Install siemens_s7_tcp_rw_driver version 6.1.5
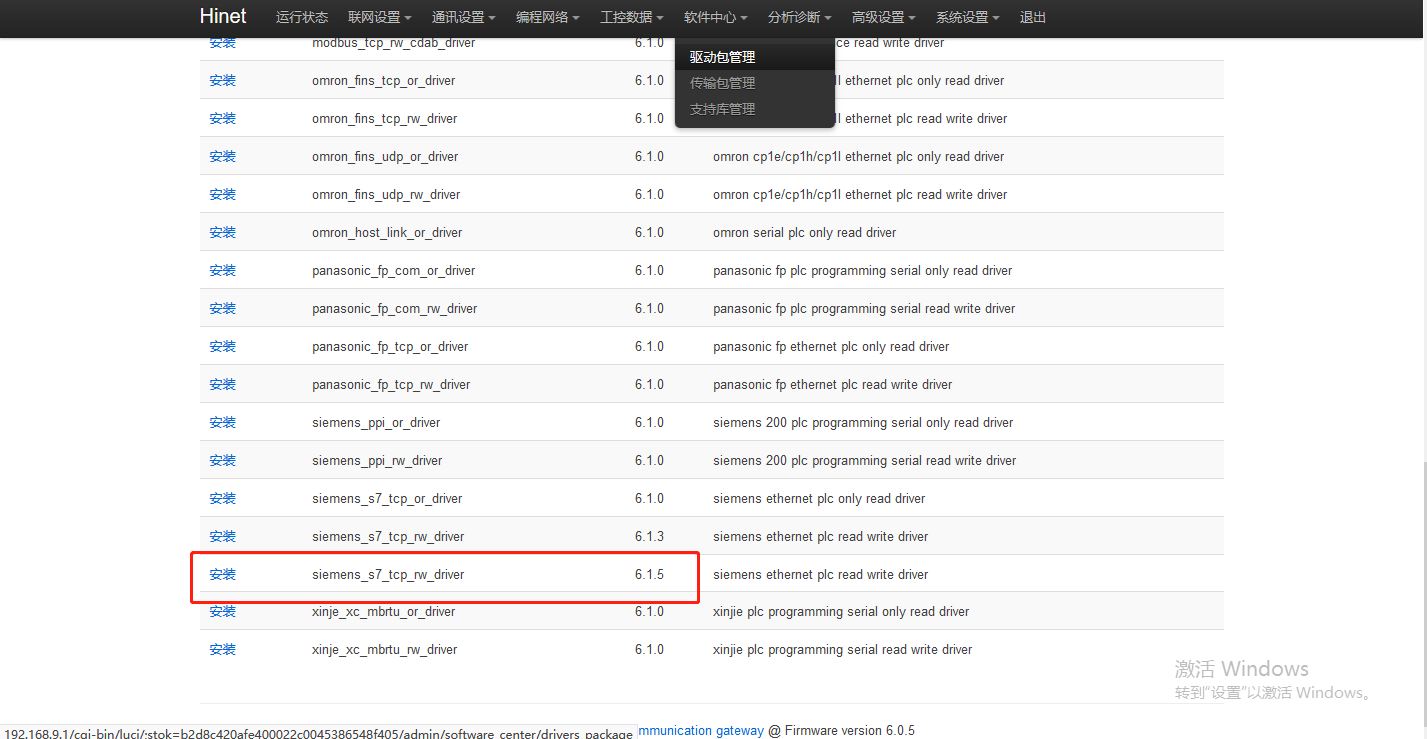 [222, 574]
